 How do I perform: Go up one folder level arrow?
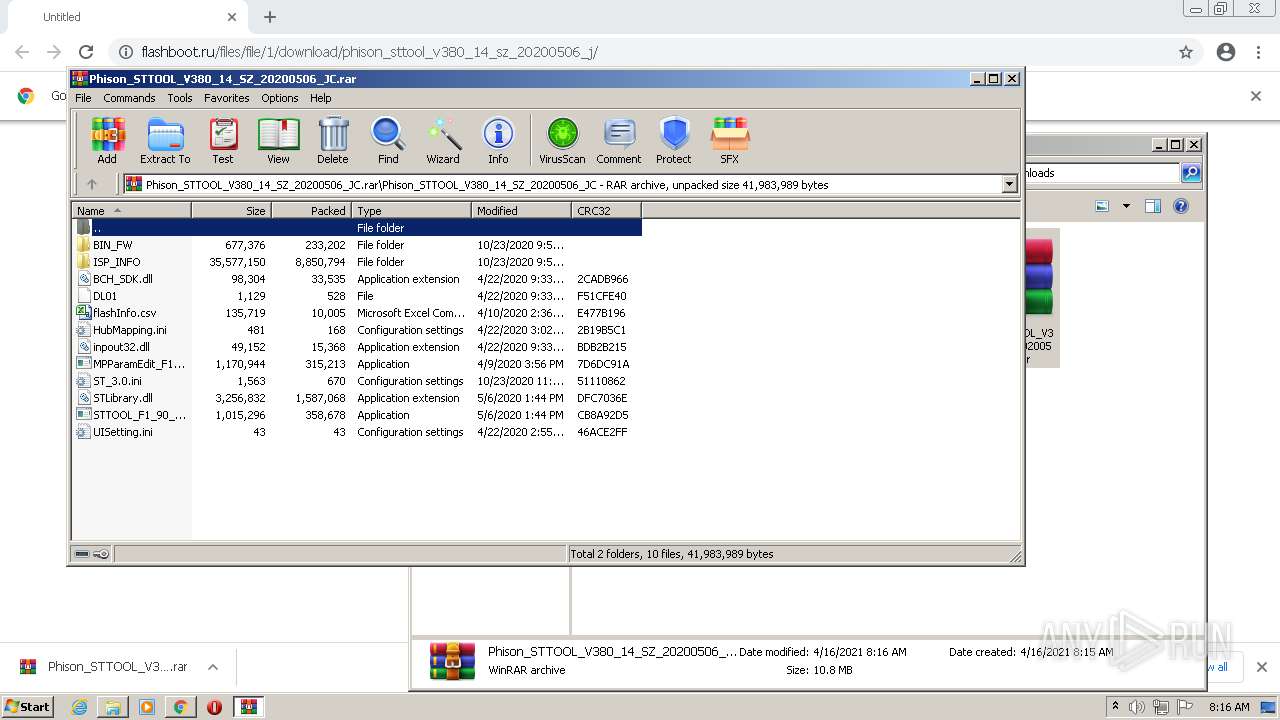(92, 184)
